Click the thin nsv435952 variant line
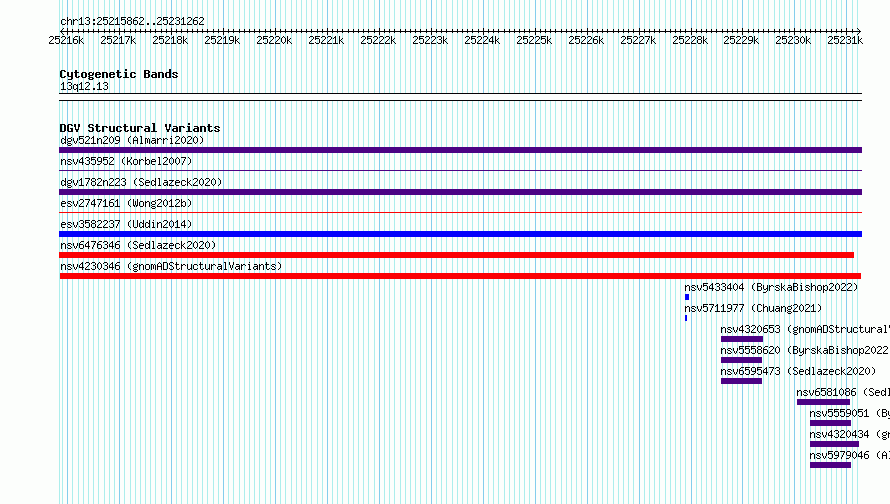The height and width of the screenshot is (504, 890). click(x=460, y=170)
